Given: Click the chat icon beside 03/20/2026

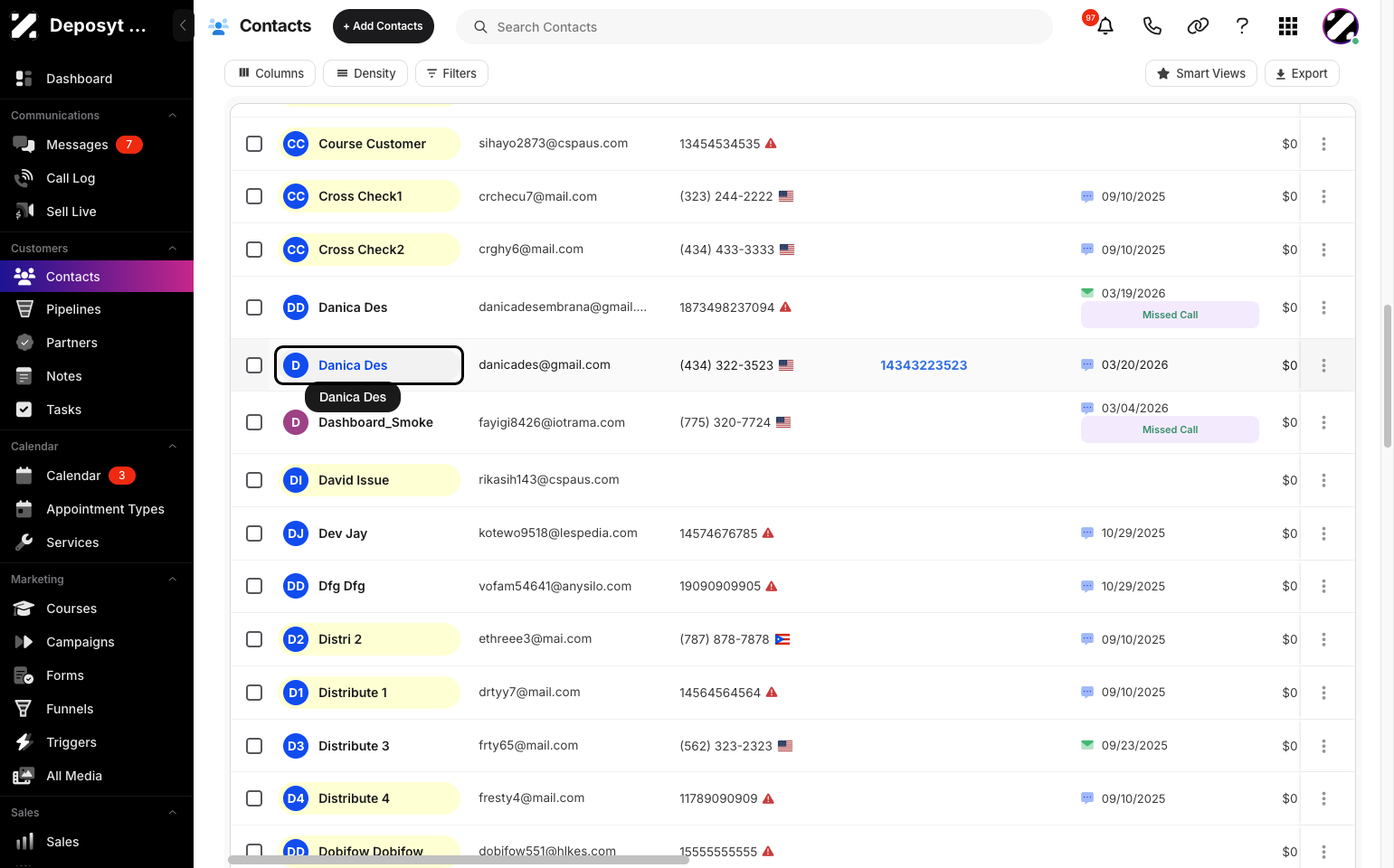Looking at the screenshot, I should tap(1087, 365).
